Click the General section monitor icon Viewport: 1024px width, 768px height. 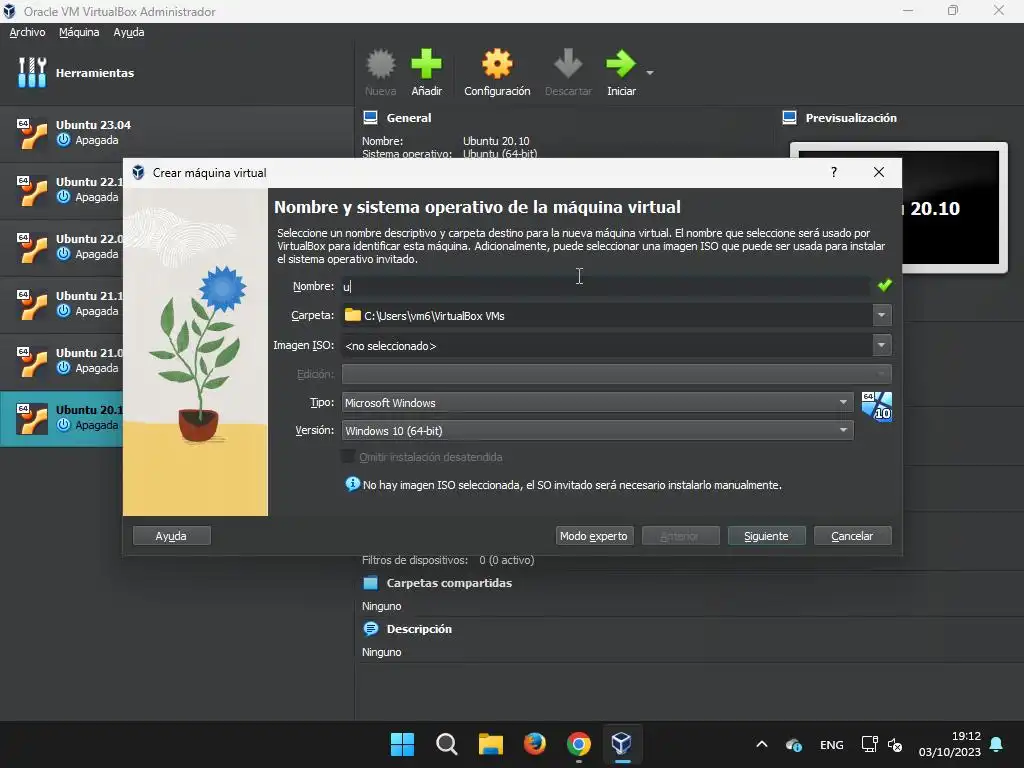[370, 118]
